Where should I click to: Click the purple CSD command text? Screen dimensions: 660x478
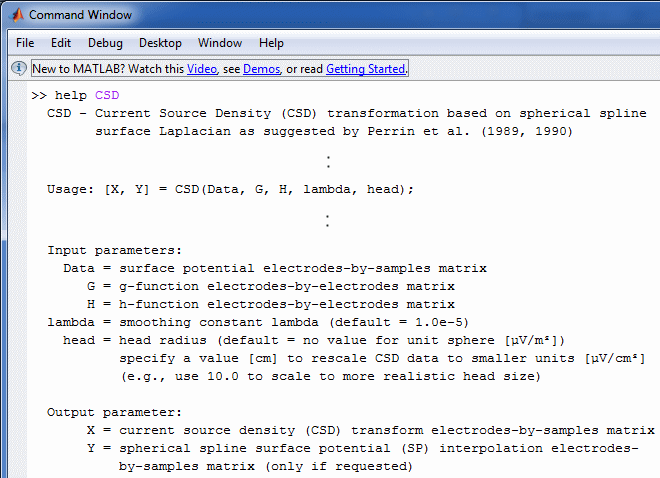[x=107, y=95]
